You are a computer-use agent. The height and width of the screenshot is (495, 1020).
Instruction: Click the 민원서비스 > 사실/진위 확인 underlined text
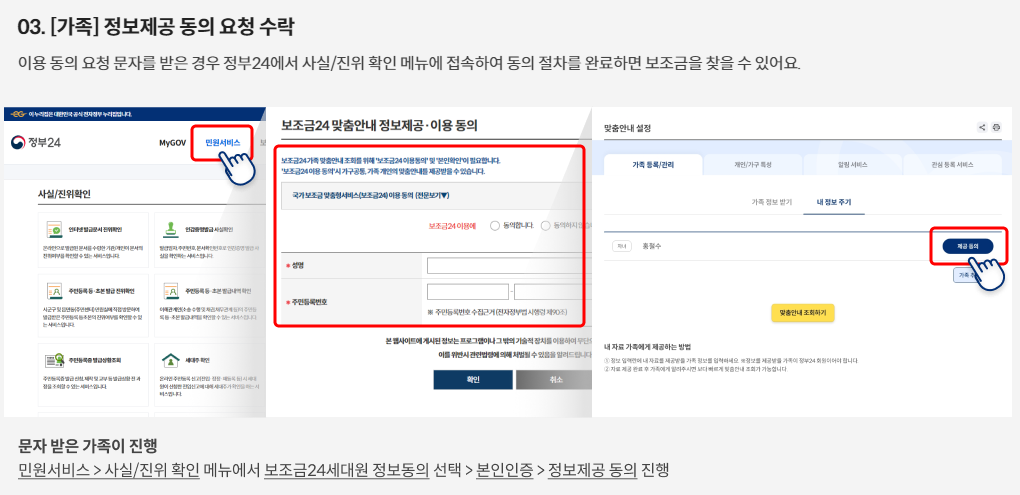click(x=109, y=470)
